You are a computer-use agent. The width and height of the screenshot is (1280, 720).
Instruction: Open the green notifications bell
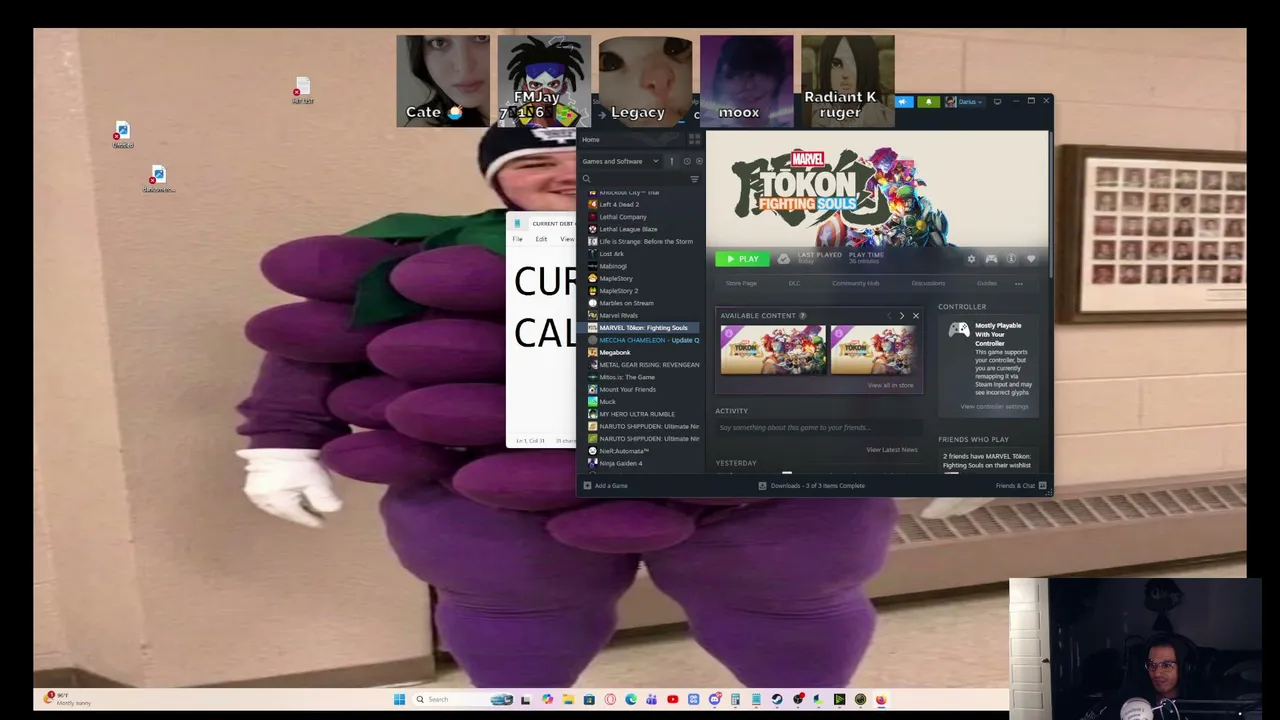click(928, 102)
